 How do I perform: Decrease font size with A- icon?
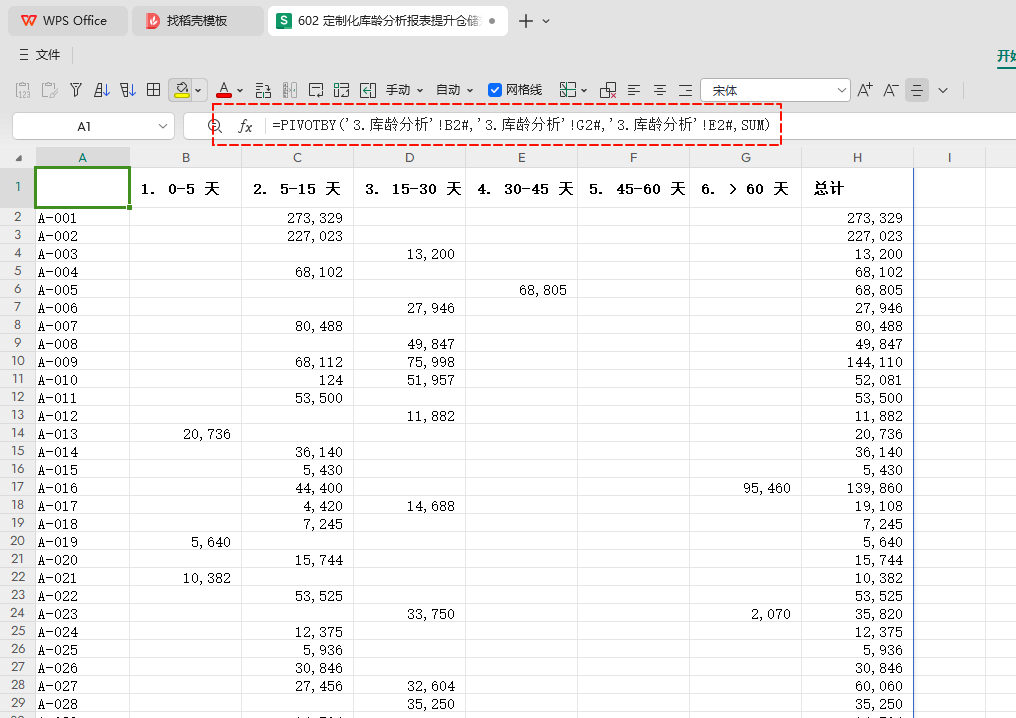pyautogui.click(x=890, y=90)
